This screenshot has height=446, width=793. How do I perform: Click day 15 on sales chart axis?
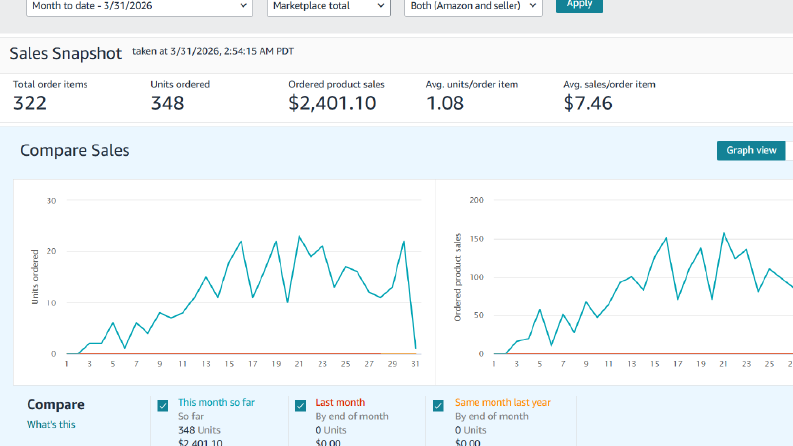[x=654, y=364]
